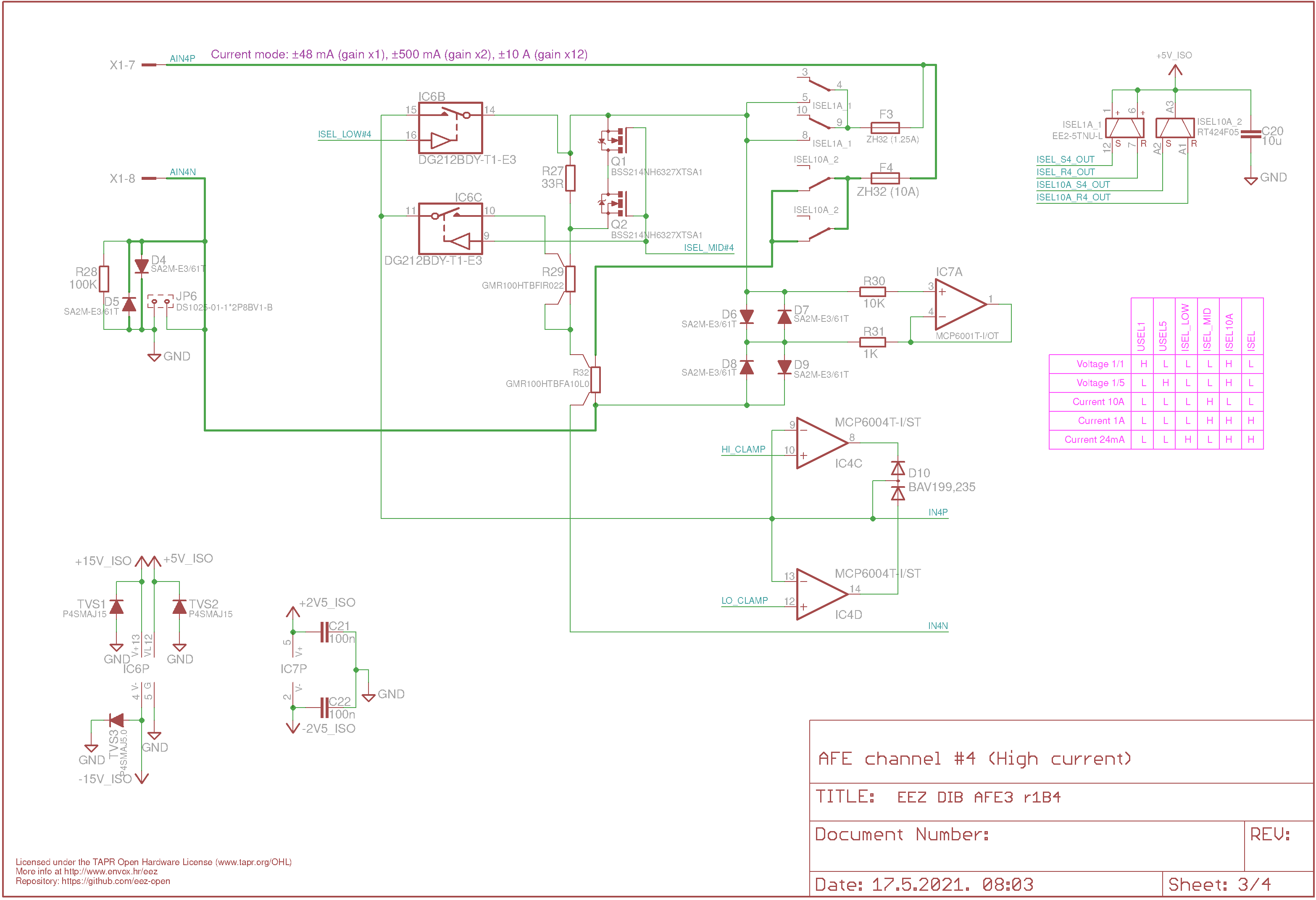Screen dimensions: 1316x900
Task: Click the Voltage 1/1 table row label
Action: pyautogui.click(x=1100, y=364)
